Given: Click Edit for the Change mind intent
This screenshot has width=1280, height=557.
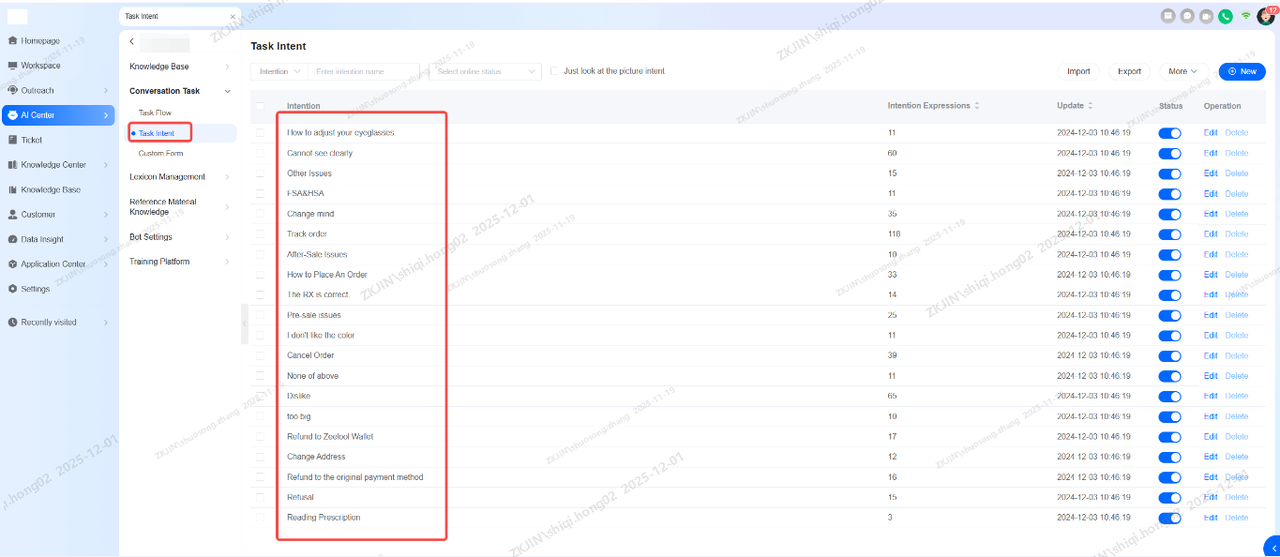Looking at the screenshot, I should pos(1210,214).
